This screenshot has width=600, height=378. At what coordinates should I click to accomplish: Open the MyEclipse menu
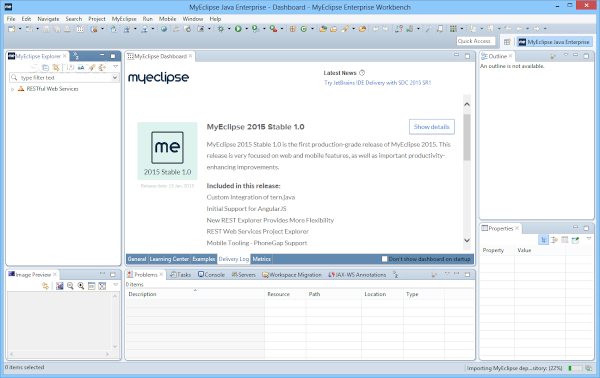click(x=124, y=19)
